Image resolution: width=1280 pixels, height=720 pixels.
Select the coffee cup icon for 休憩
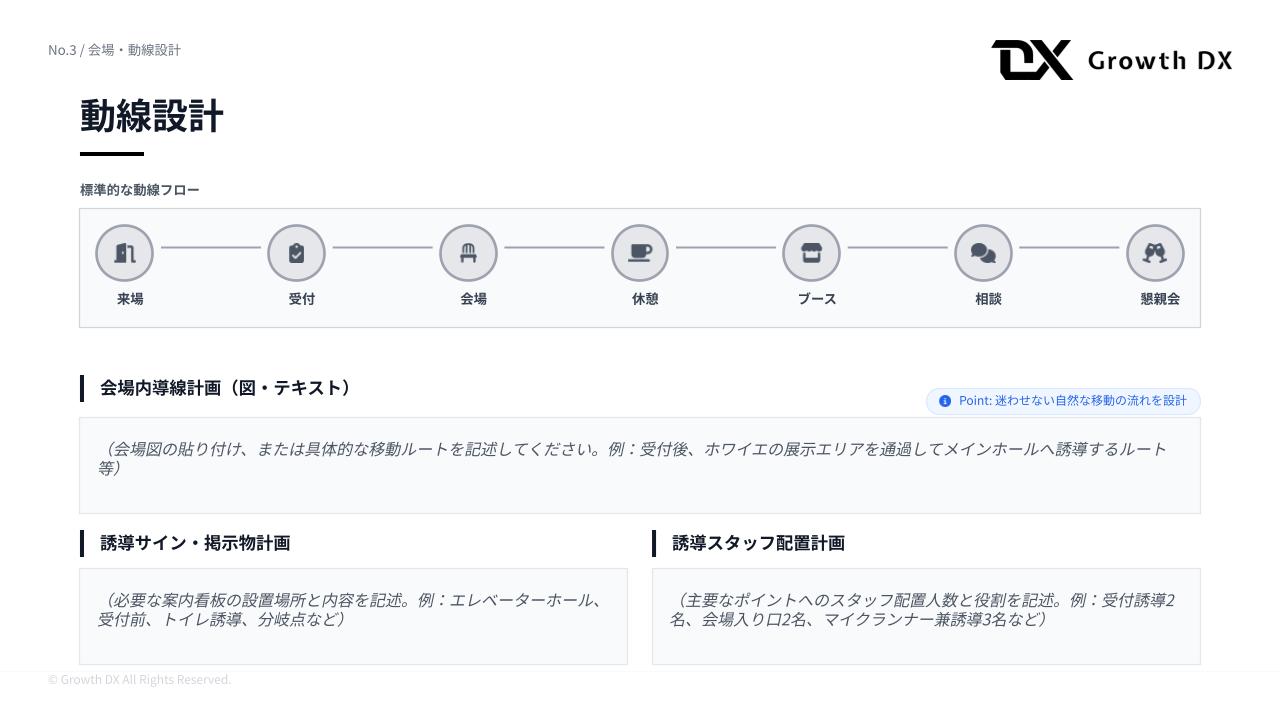(x=640, y=253)
